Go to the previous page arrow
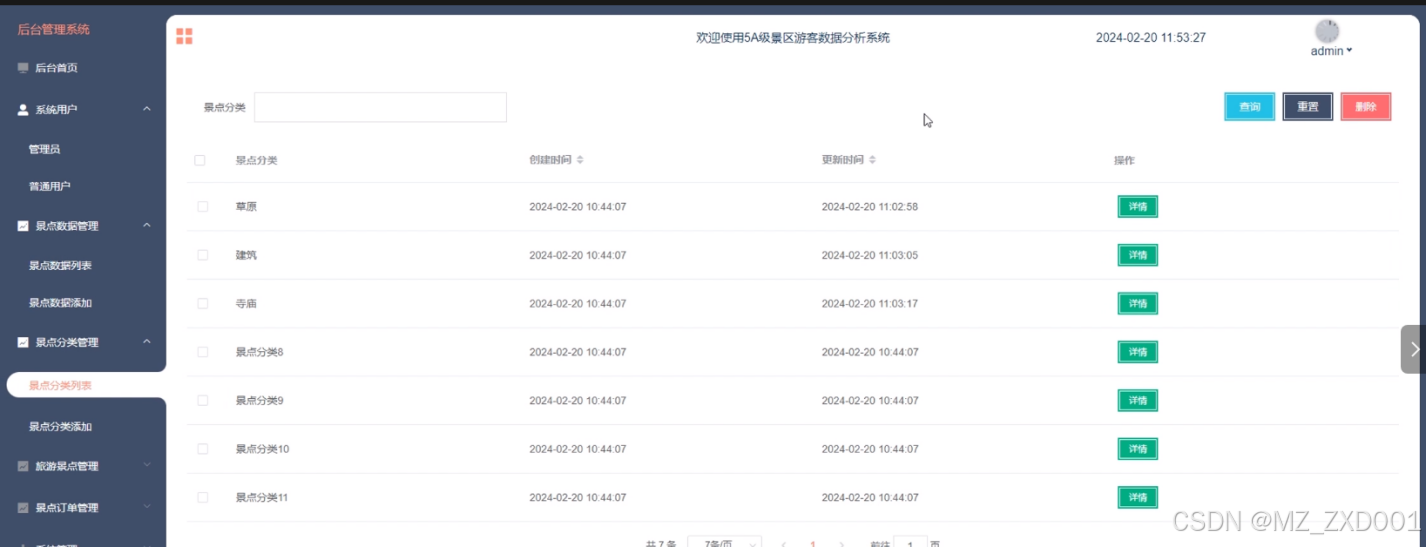 pyautogui.click(x=783, y=544)
